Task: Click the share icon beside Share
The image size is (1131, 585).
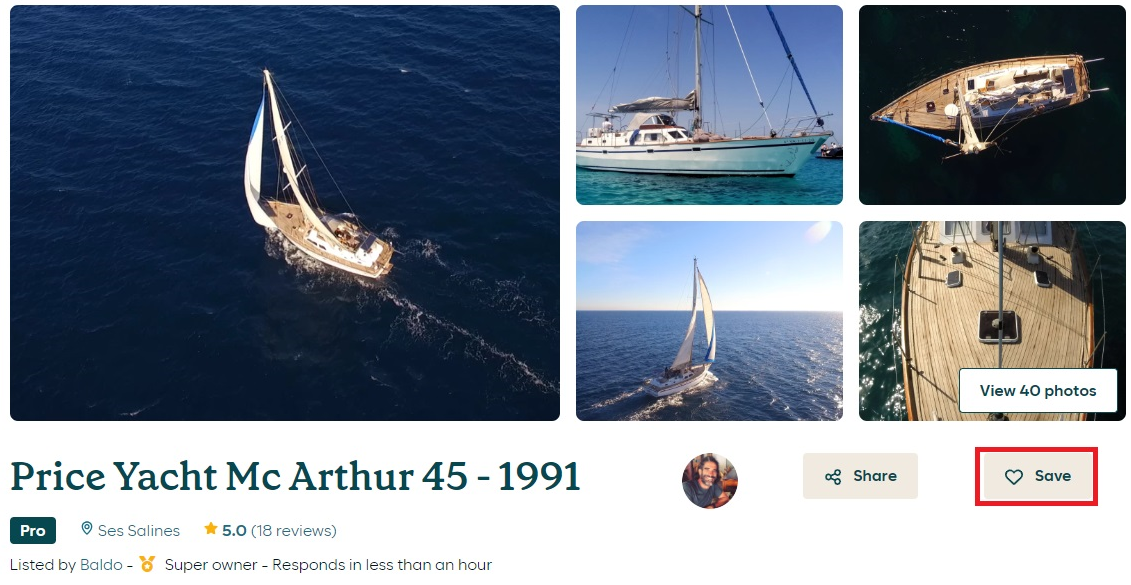Action: [833, 477]
